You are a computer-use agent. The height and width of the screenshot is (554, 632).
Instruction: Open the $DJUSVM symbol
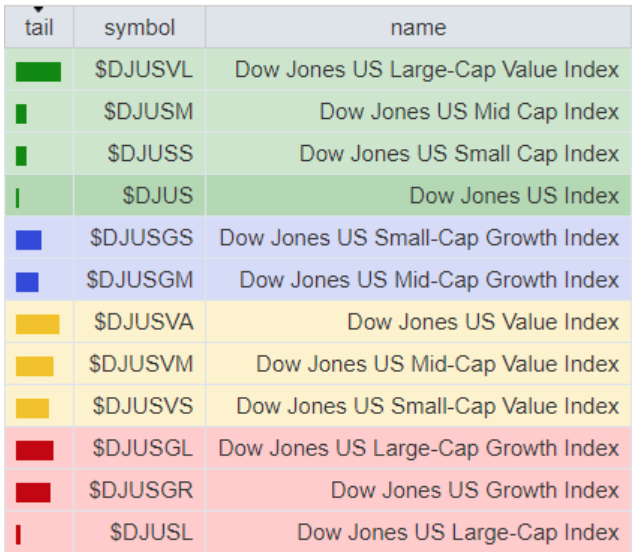(x=142, y=364)
